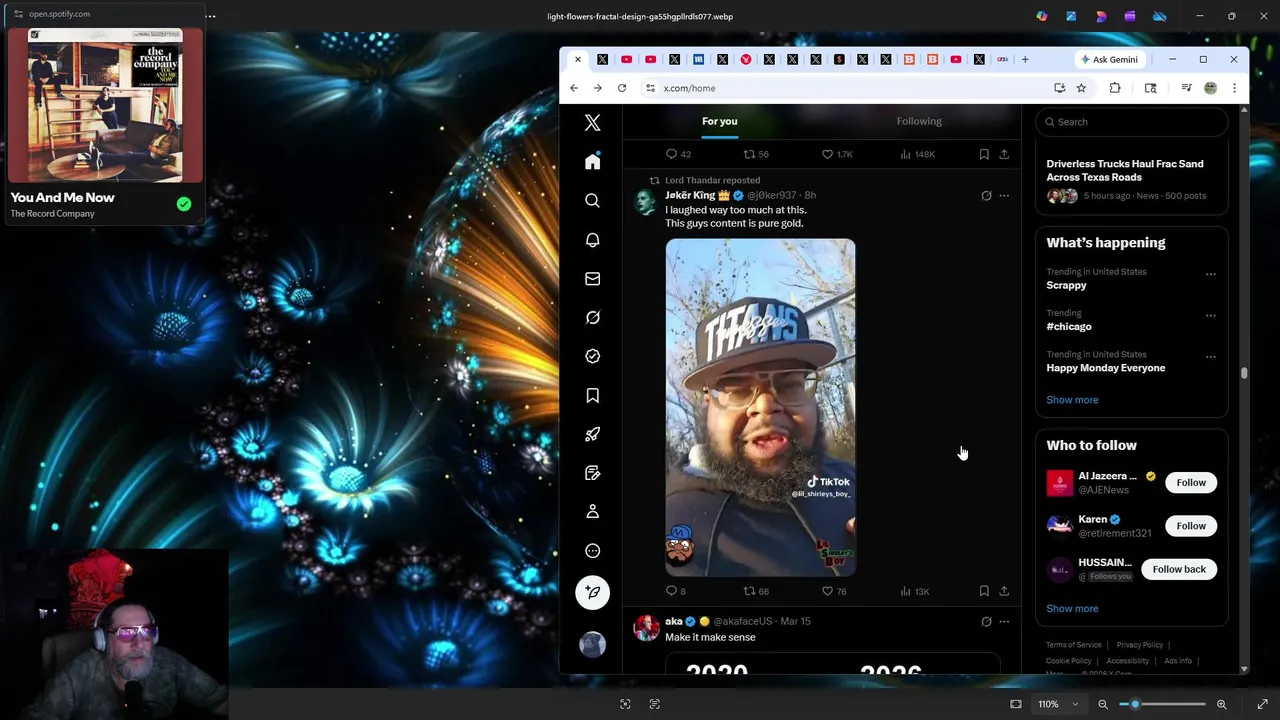Open the Notifications bell in X sidebar

(x=592, y=240)
